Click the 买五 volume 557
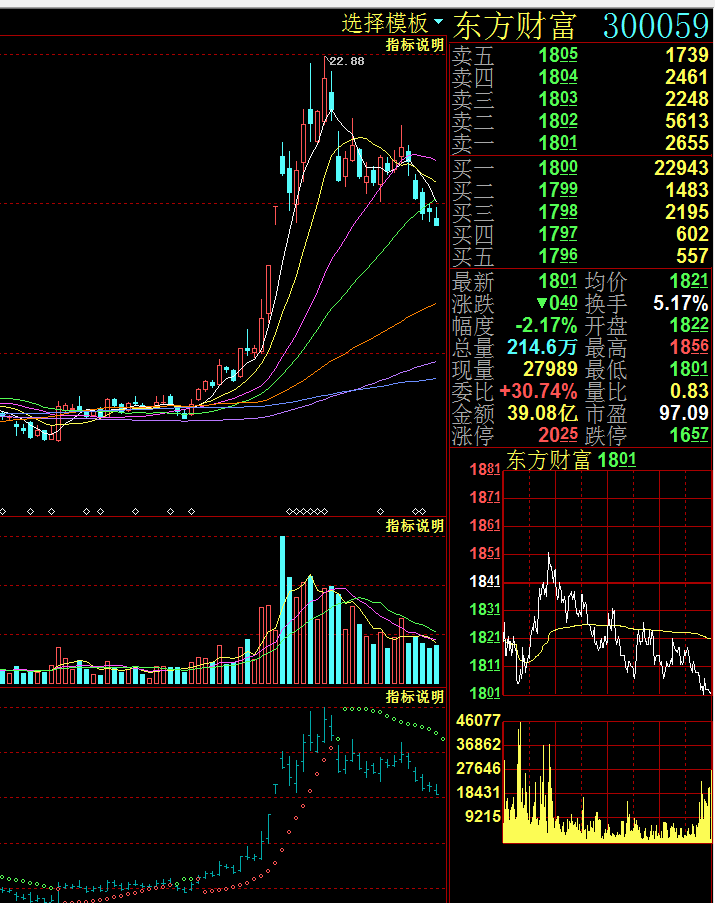This screenshot has width=715, height=903. click(693, 256)
